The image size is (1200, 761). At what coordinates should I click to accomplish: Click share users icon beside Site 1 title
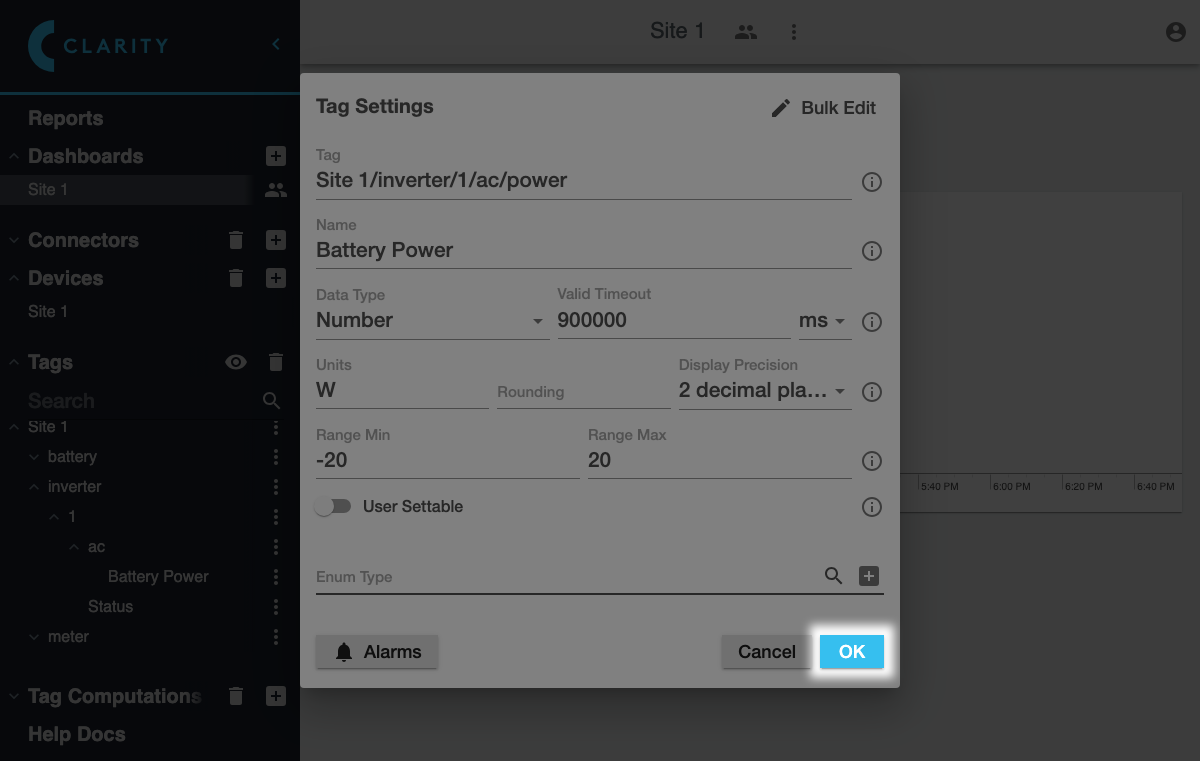tap(745, 32)
